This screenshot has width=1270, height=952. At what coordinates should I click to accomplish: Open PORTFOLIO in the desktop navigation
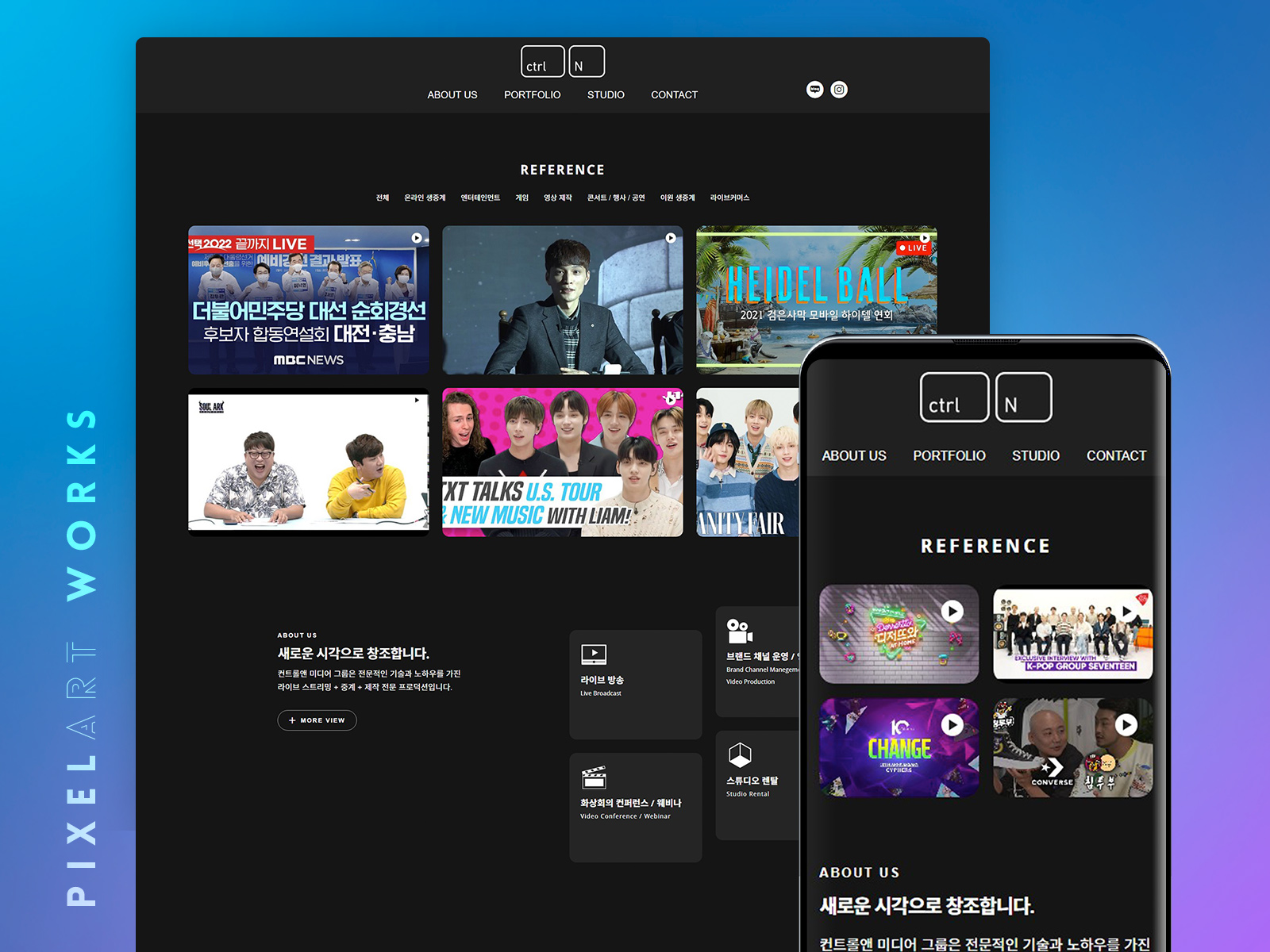tap(533, 94)
